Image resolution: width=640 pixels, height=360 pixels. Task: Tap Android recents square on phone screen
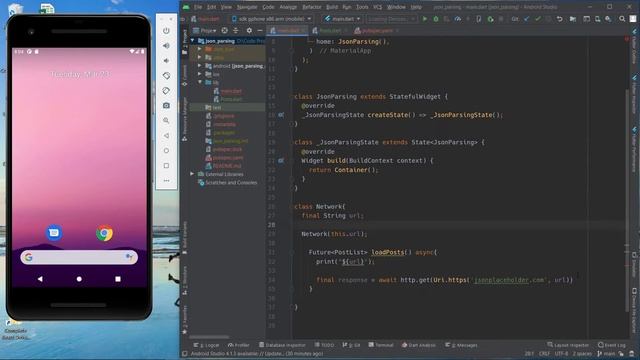(x=118, y=279)
